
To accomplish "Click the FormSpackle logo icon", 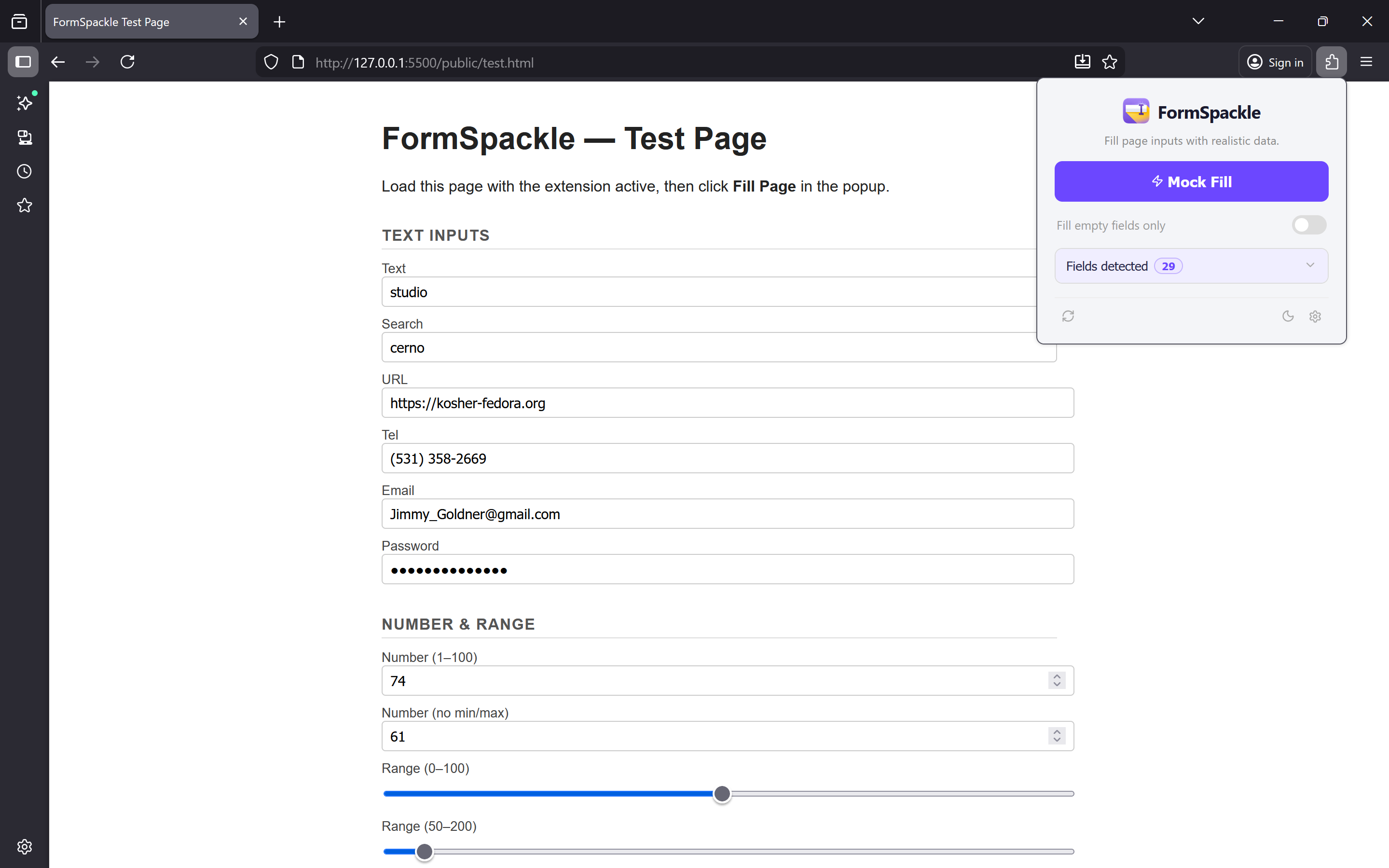I will click(1136, 111).
